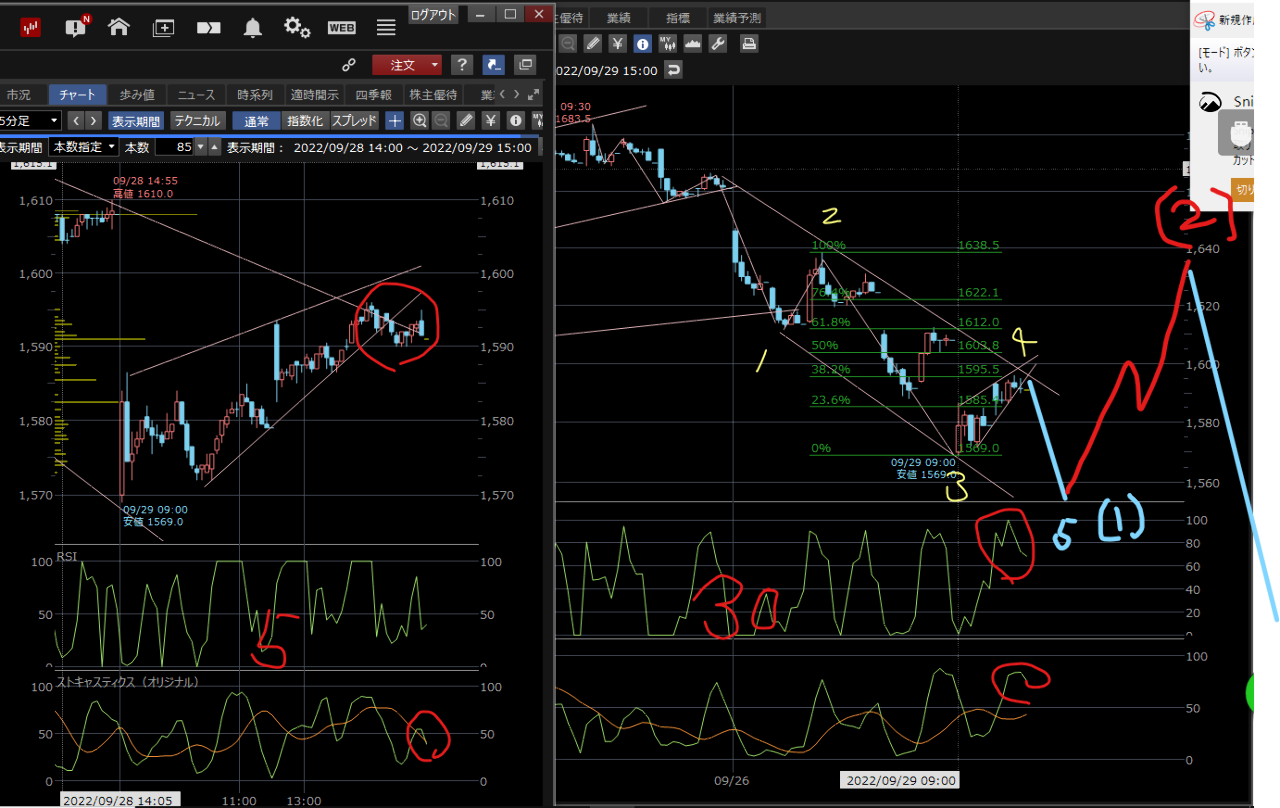The width and height of the screenshot is (1280, 808).
Task: Click the area chart icon in right window
Action: (692, 43)
